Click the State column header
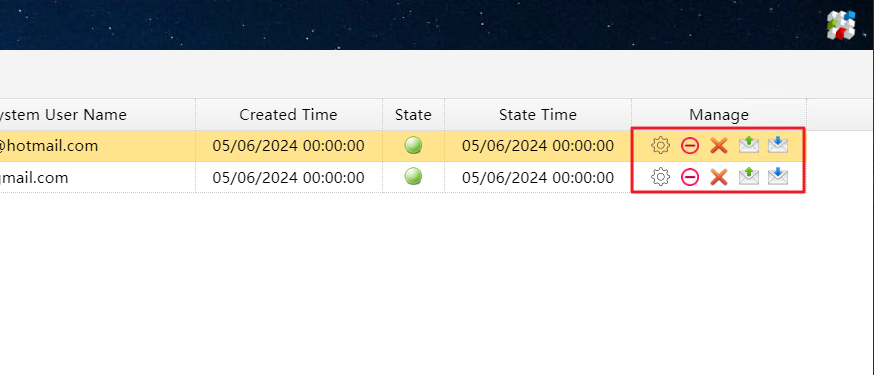874x375 pixels. pos(413,115)
